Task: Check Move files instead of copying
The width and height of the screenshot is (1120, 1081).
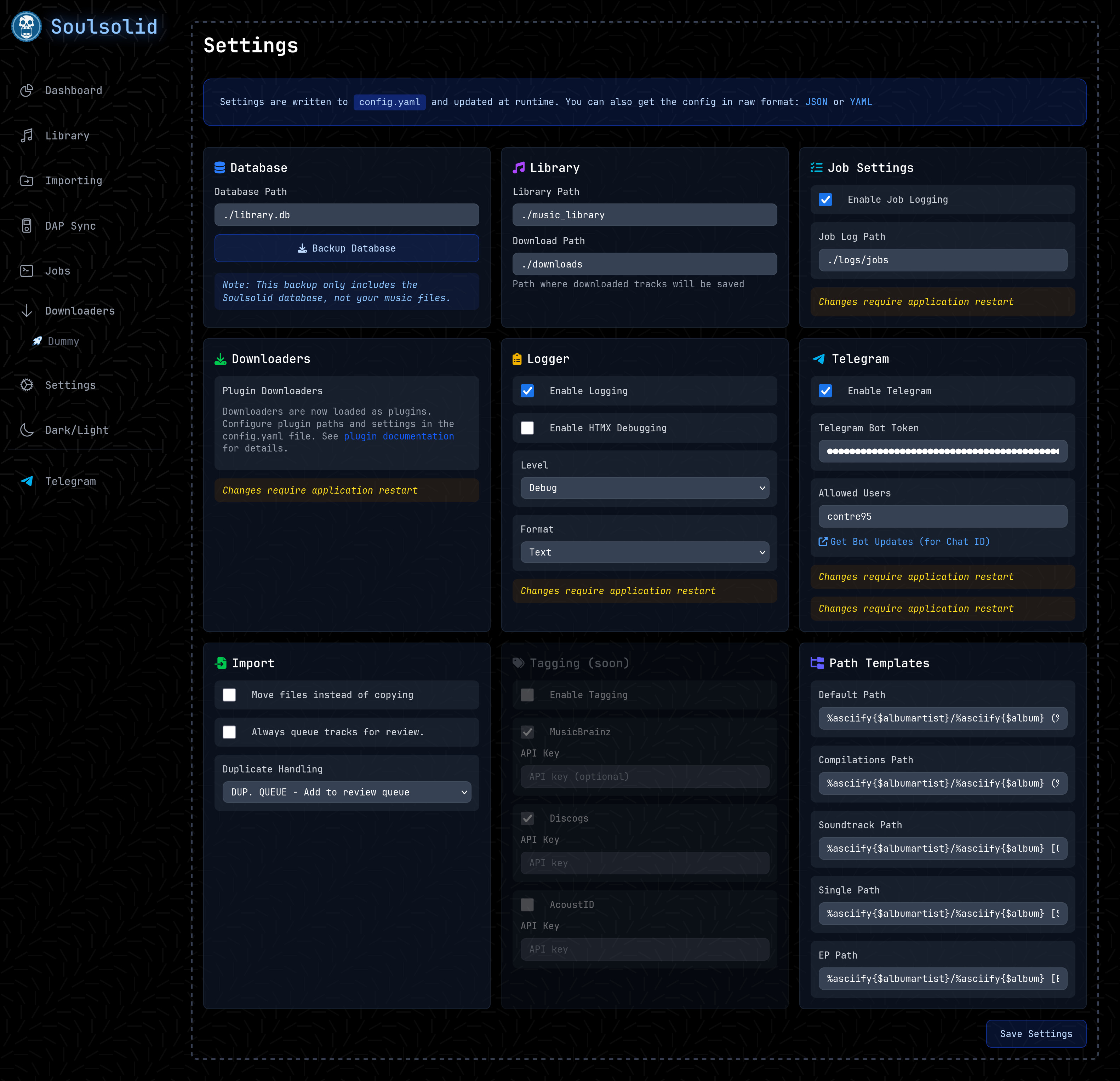Action: click(229, 695)
